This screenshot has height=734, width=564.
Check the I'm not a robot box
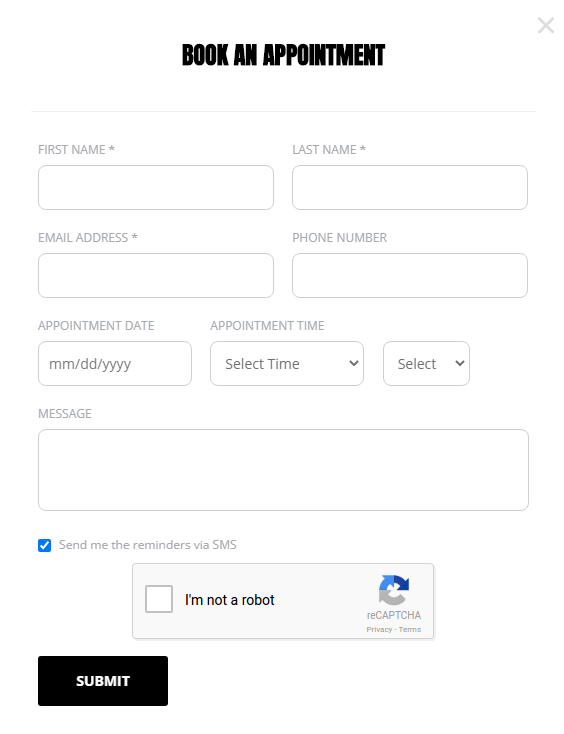[159, 599]
